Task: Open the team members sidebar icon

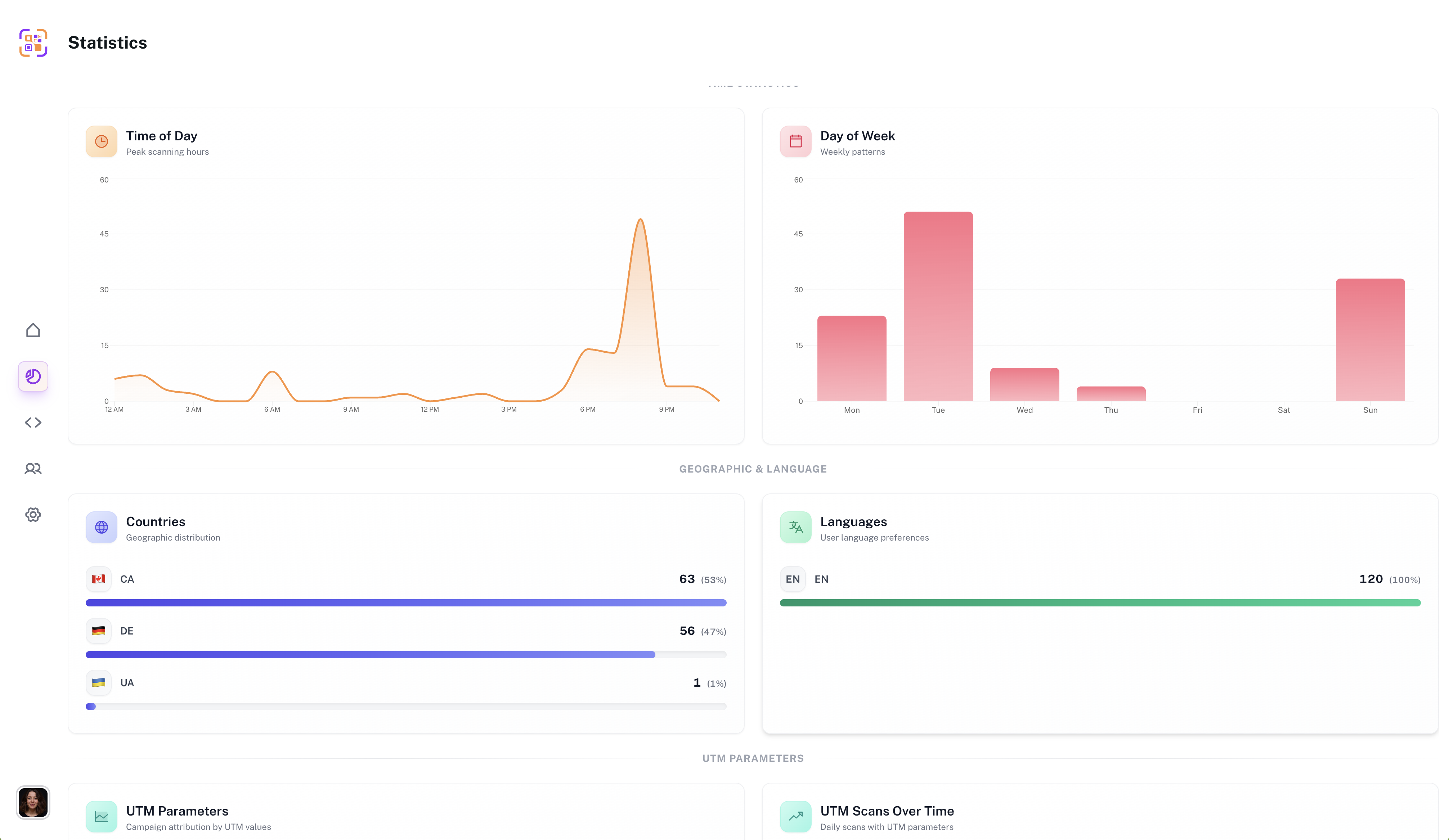Action: click(33, 468)
